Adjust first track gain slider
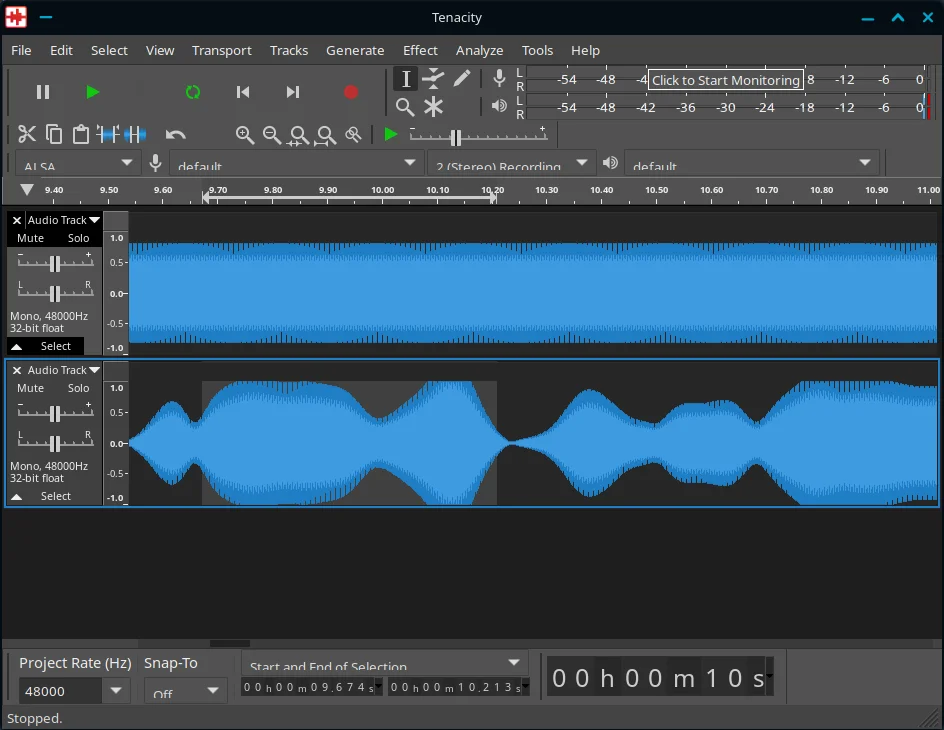 pyautogui.click(x=55, y=263)
